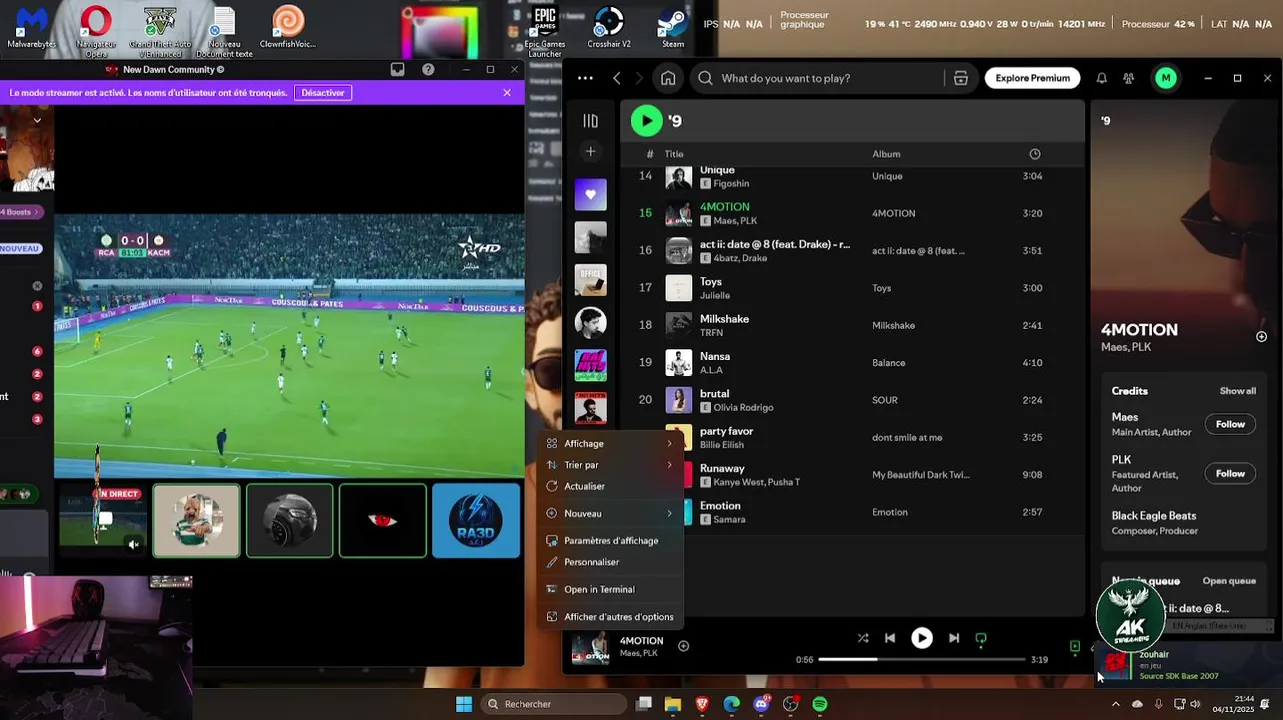1283x720 pixels.
Task: Choose Paramètres d'affichage in context menu
Action: pos(610,540)
